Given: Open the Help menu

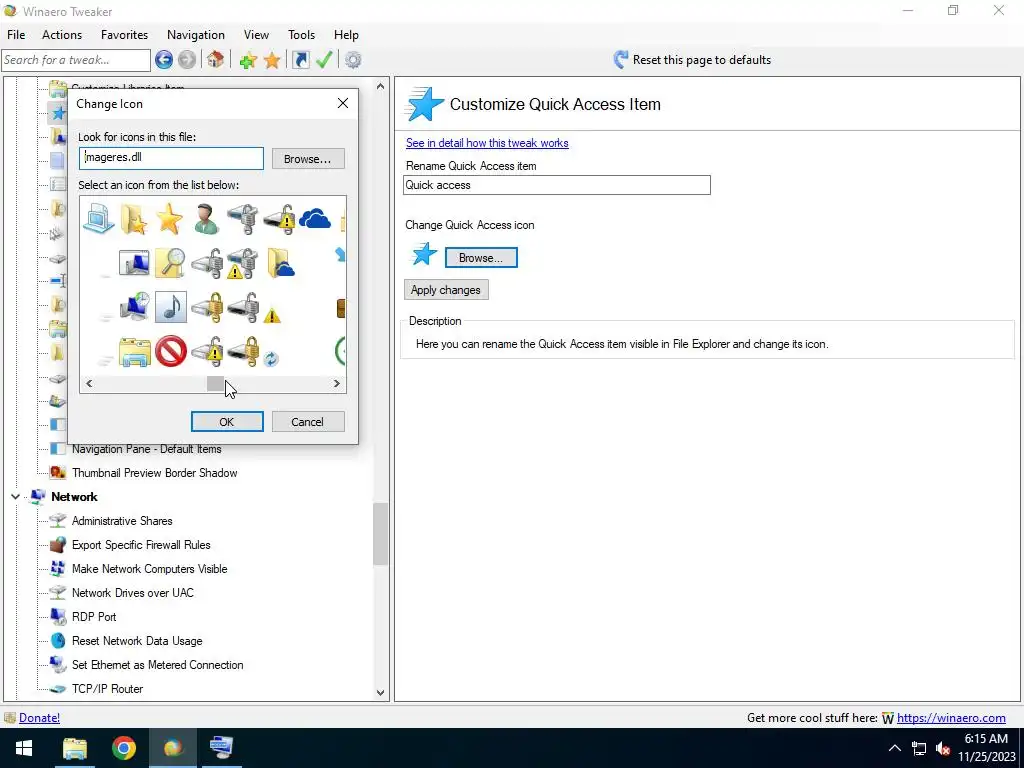Looking at the screenshot, I should (x=346, y=35).
